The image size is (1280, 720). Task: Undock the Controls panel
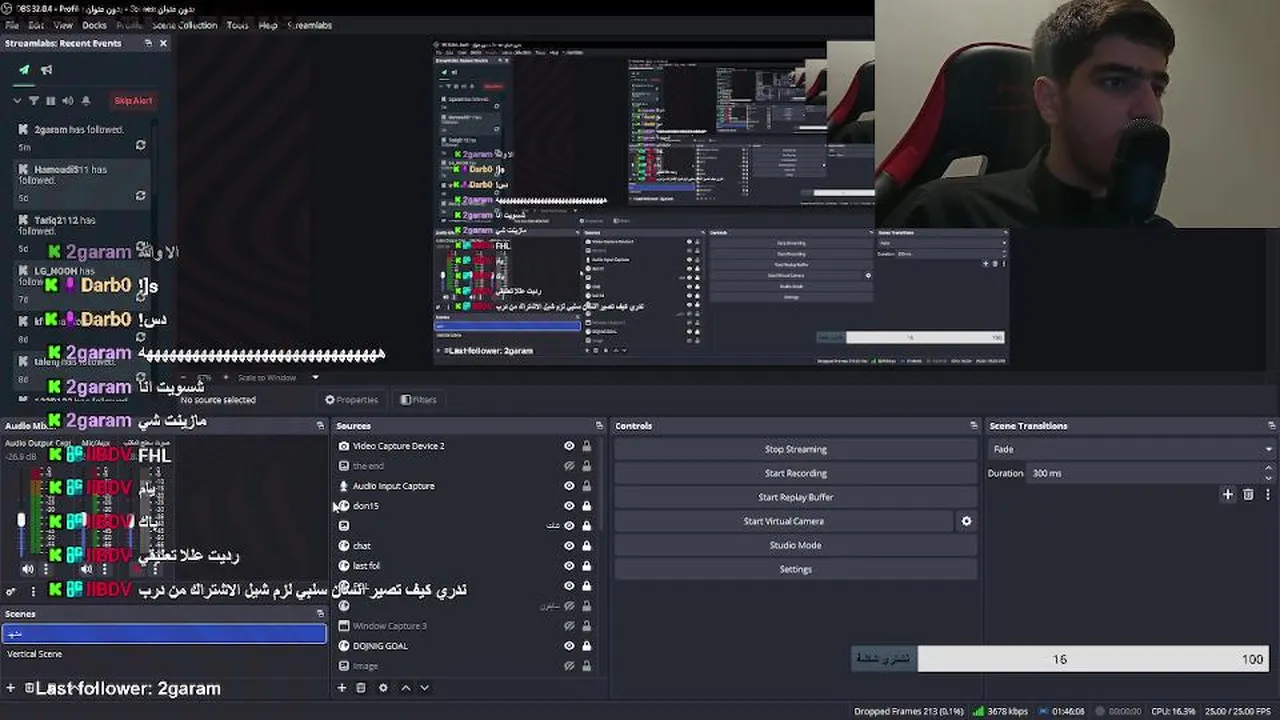click(973, 426)
